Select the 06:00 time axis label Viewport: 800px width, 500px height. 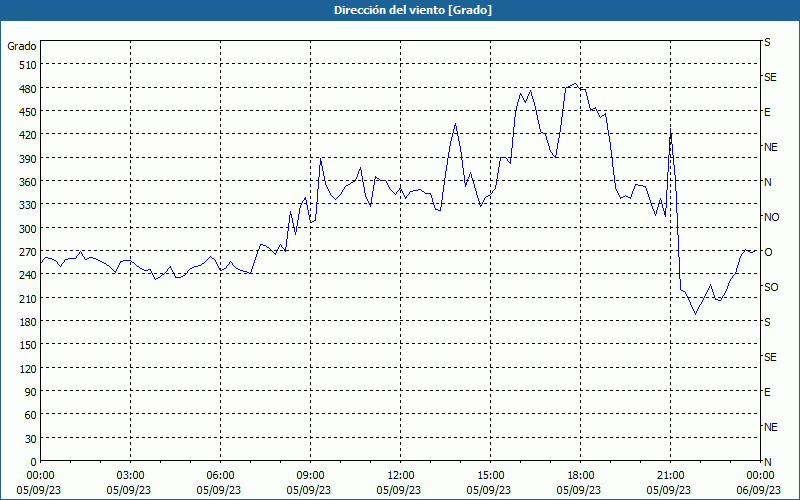220,476
